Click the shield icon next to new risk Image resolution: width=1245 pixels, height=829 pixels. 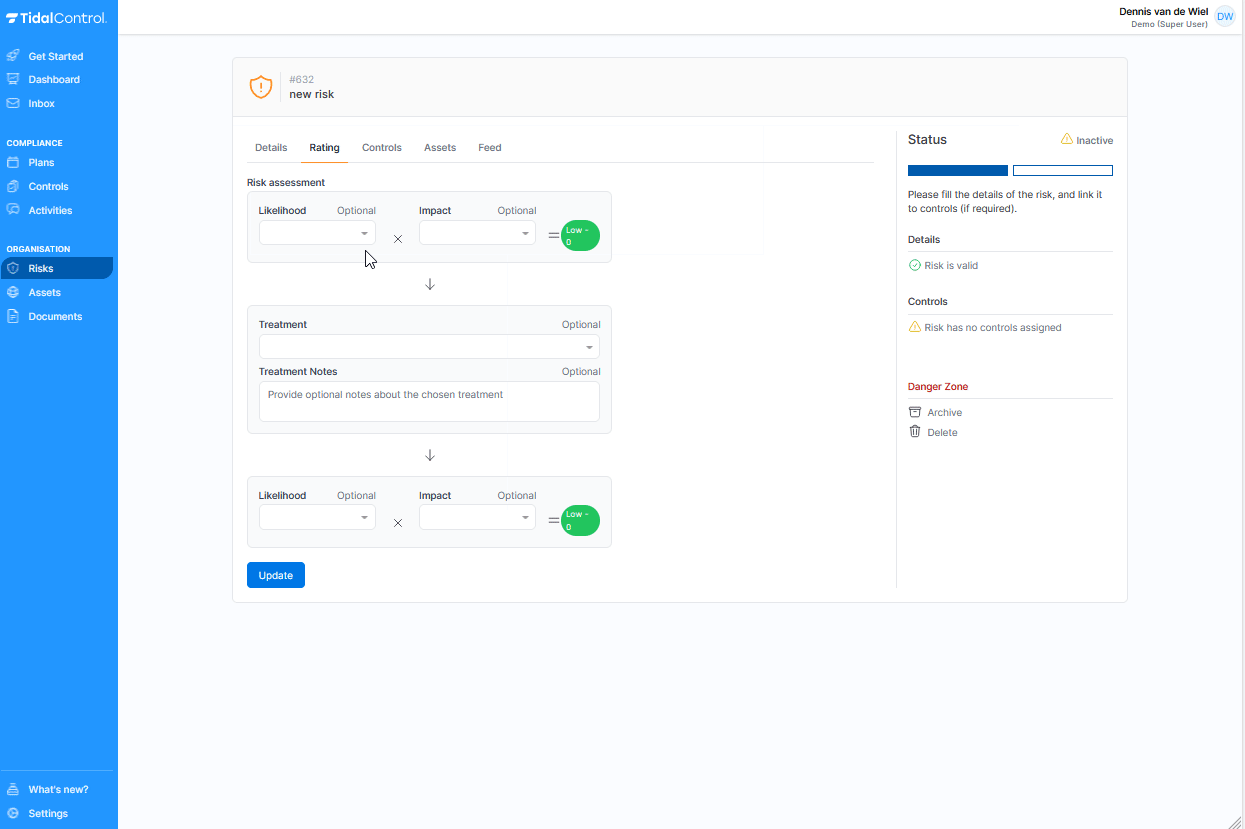[261, 86]
